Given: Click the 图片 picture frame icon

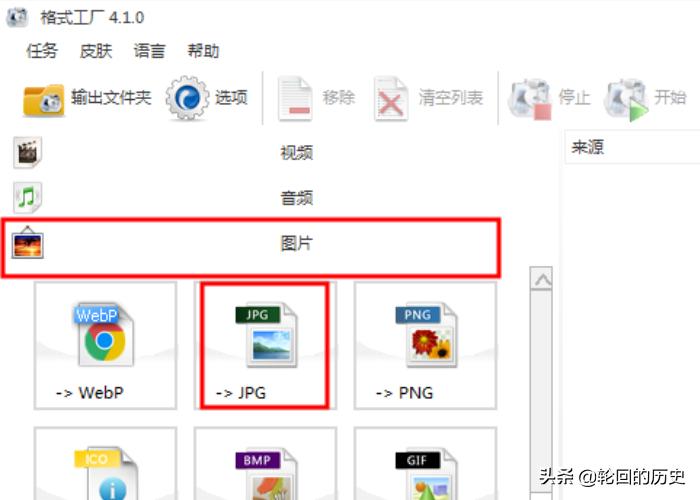Looking at the screenshot, I should pos(28,242).
